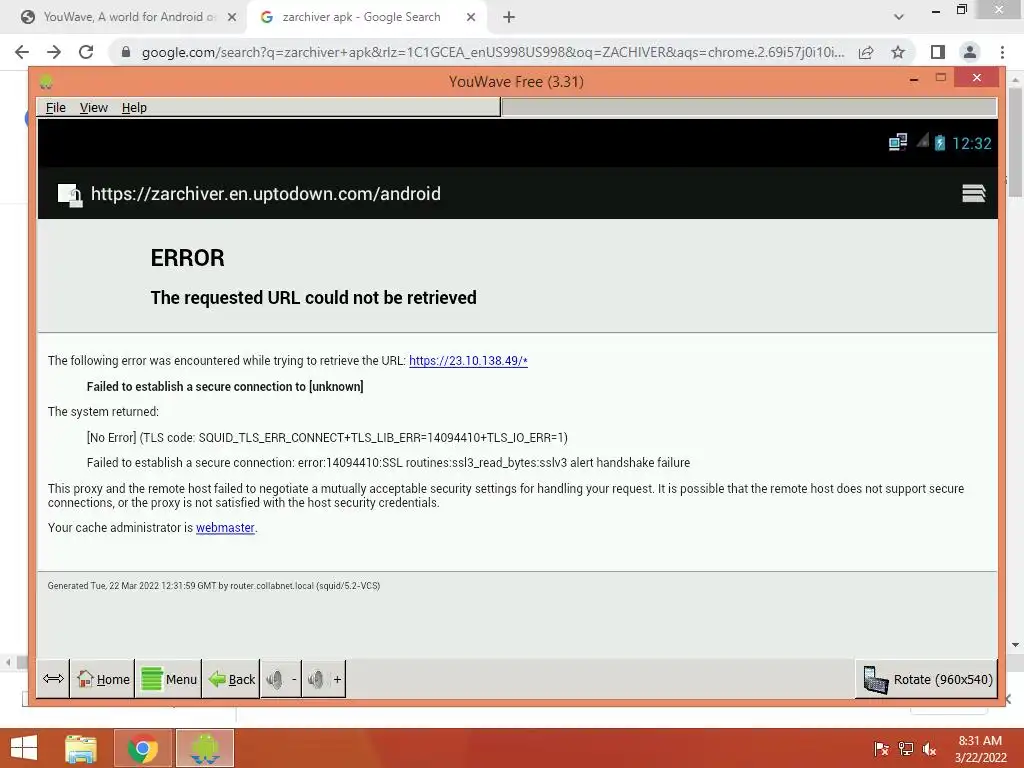
Task: Click the muted speaker tray icon
Action: [929, 749]
